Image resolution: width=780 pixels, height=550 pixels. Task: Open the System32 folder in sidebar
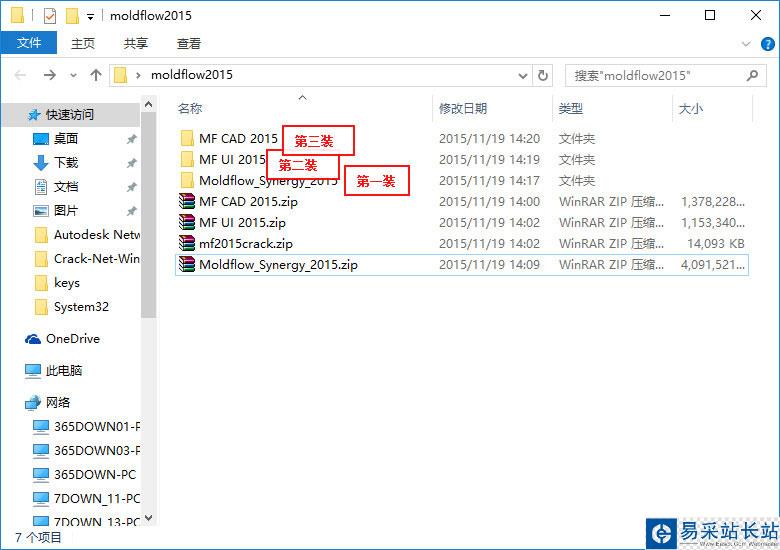(x=81, y=306)
